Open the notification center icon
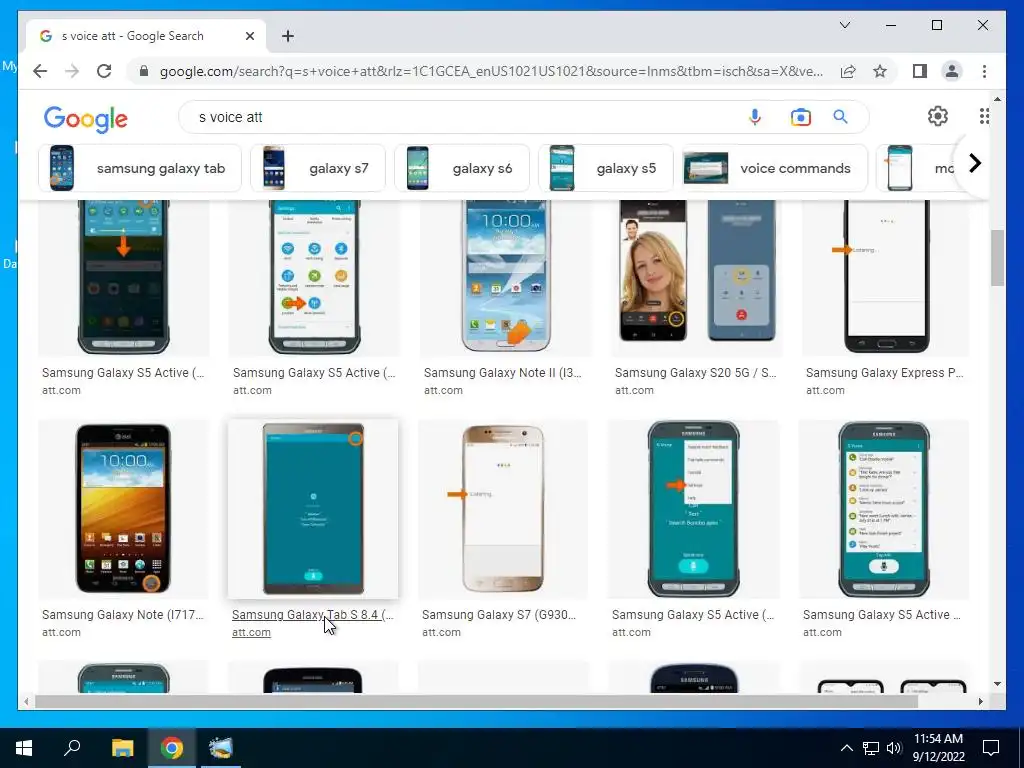The image size is (1024, 768). (x=991, y=748)
